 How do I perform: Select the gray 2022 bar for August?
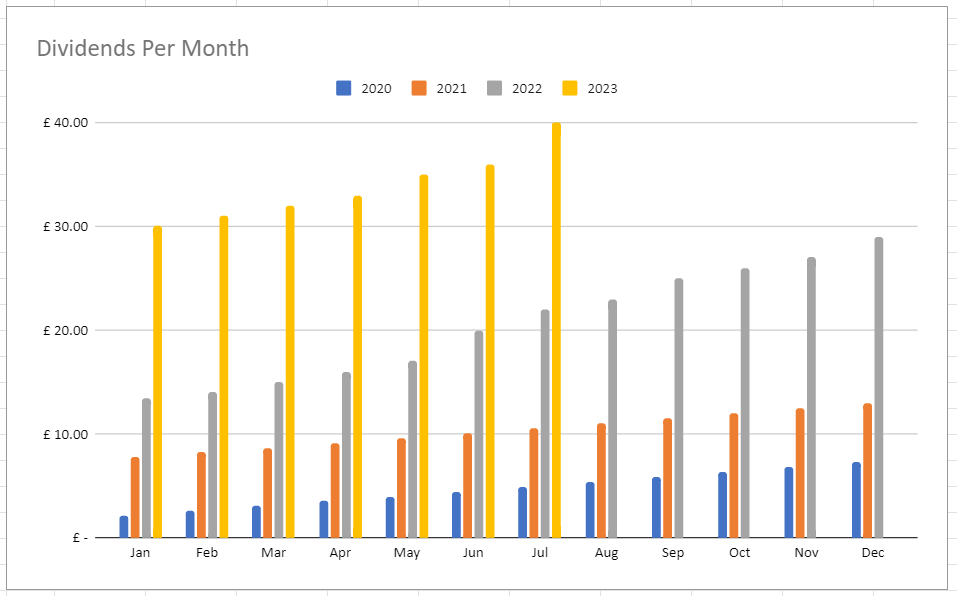613,419
